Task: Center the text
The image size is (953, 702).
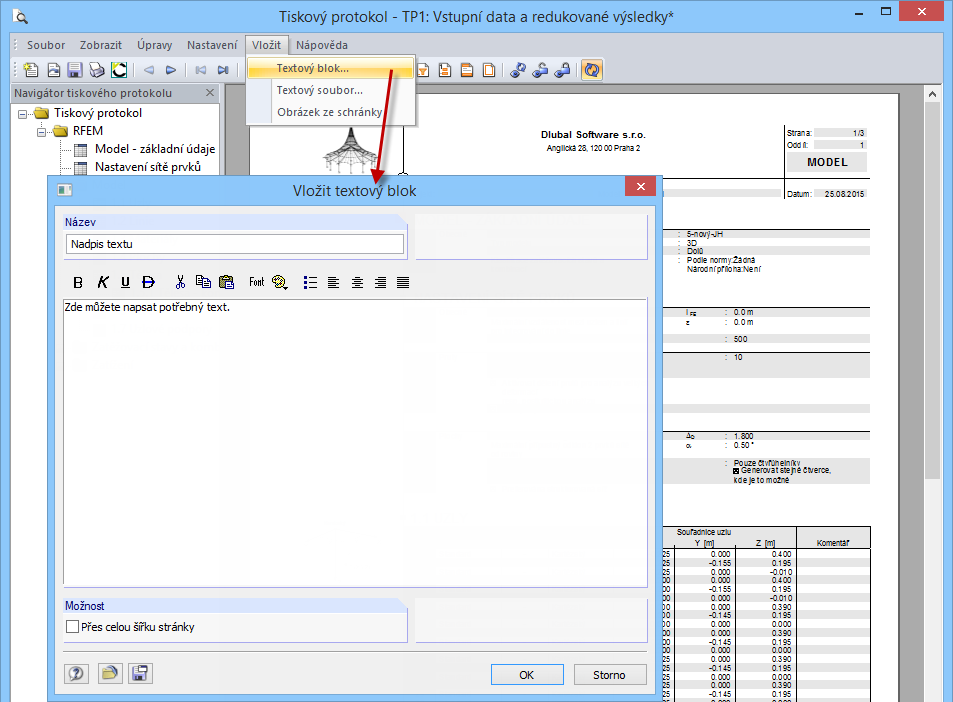Action: click(x=357, y=282)
